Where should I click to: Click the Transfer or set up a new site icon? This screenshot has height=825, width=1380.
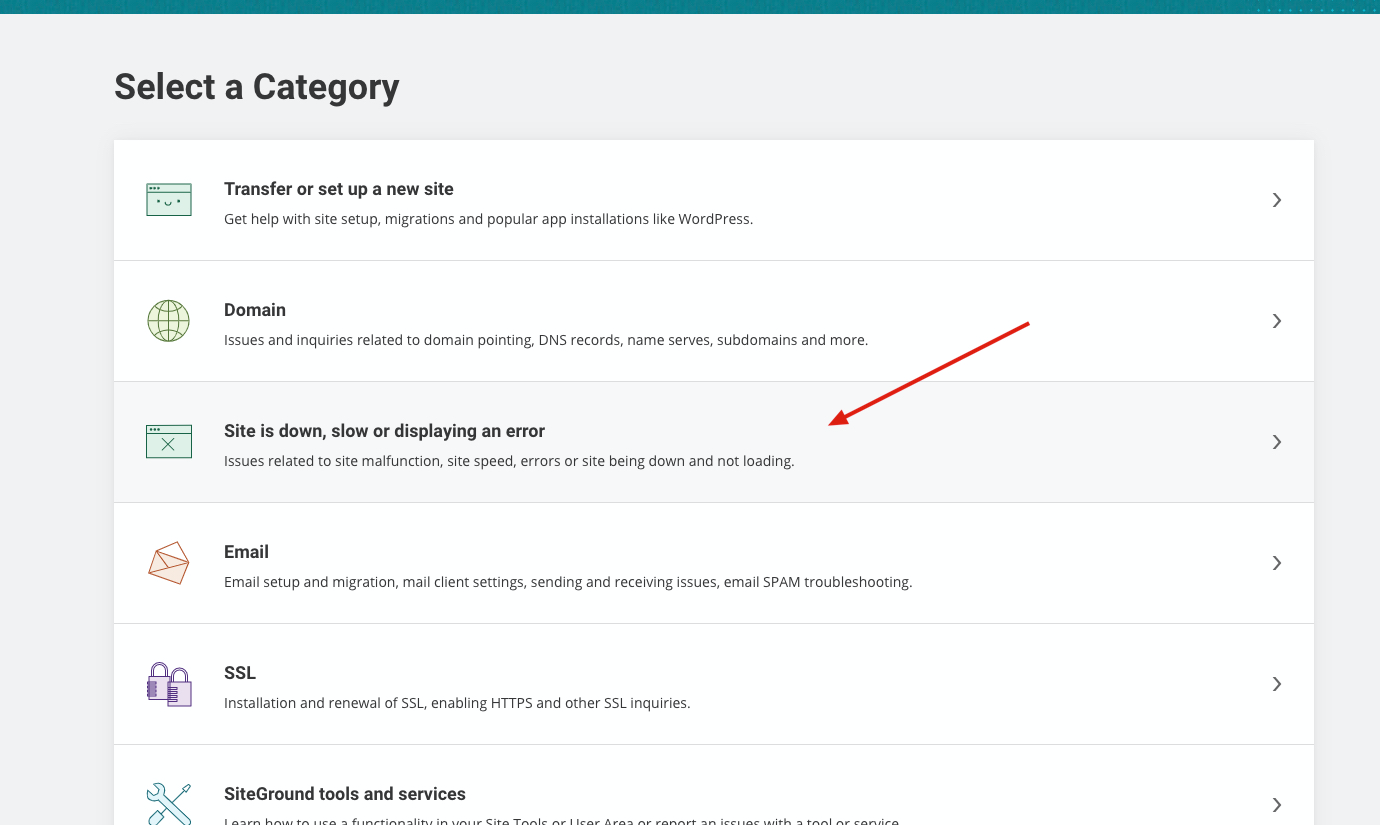pyautogui.click(x=168, y=199)
